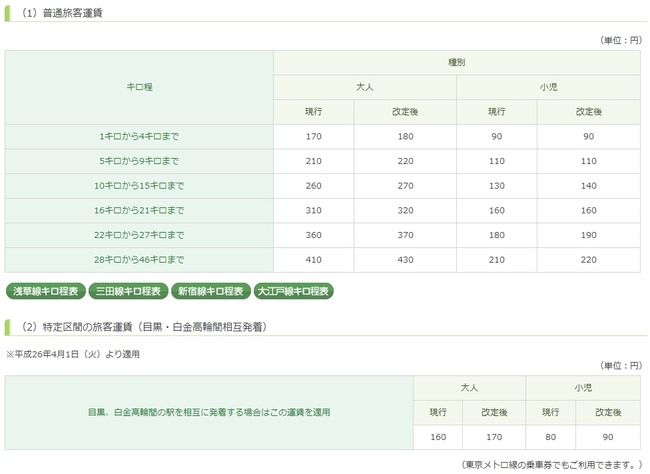Click adult revised fare 320 in 16–21キロ row
The width and height of the screenshot is (650, 474).
(x=405, y=210)
